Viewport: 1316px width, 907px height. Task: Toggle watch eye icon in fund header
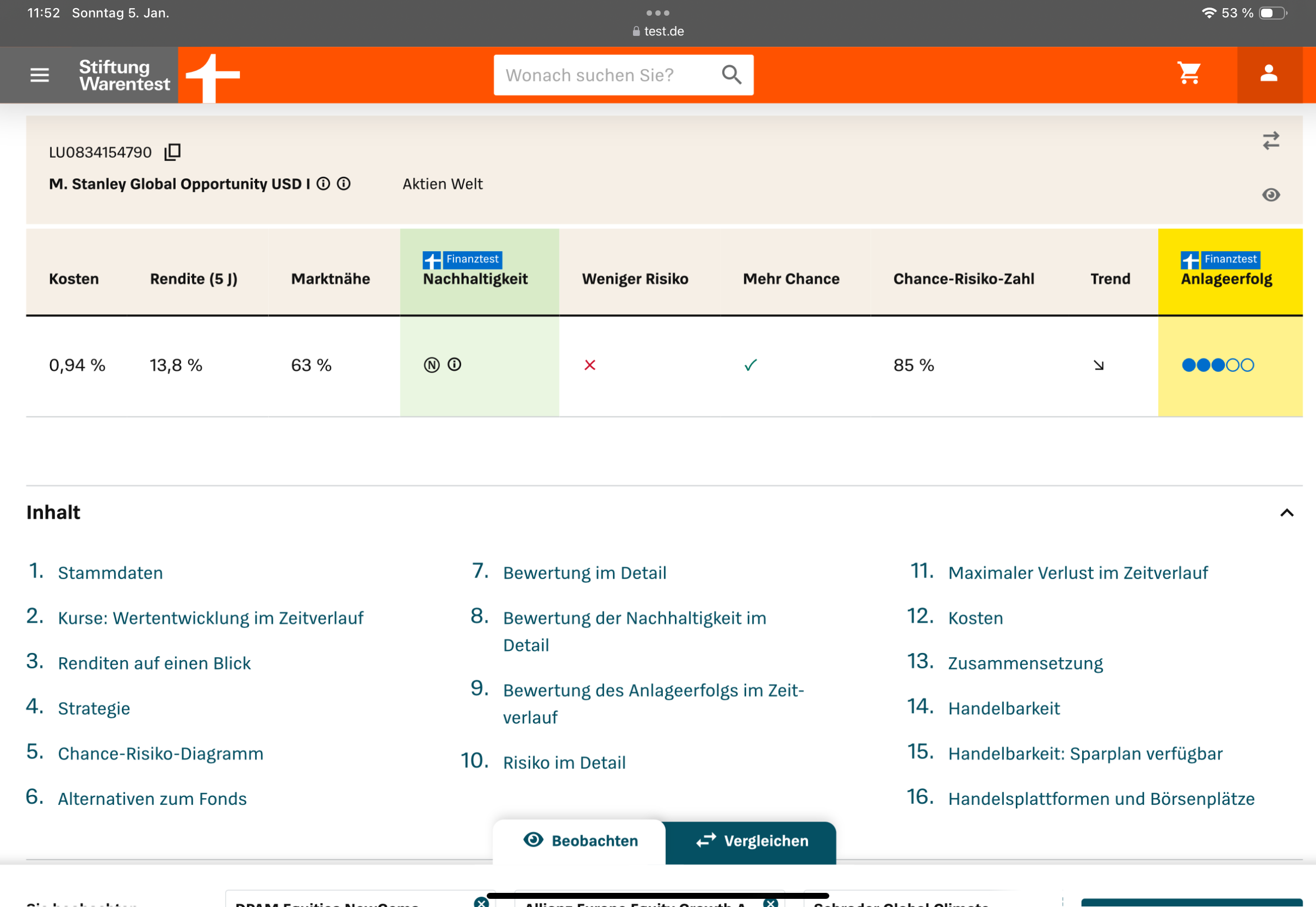click(1270, 195)
